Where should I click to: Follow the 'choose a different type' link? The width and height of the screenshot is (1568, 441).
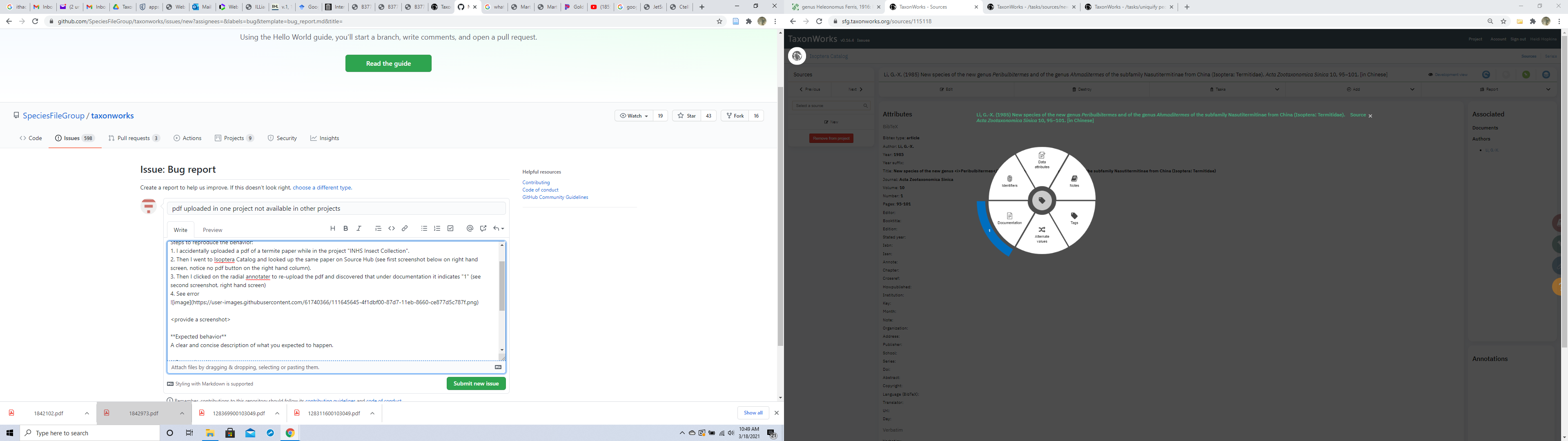click(x=322, y=187)
